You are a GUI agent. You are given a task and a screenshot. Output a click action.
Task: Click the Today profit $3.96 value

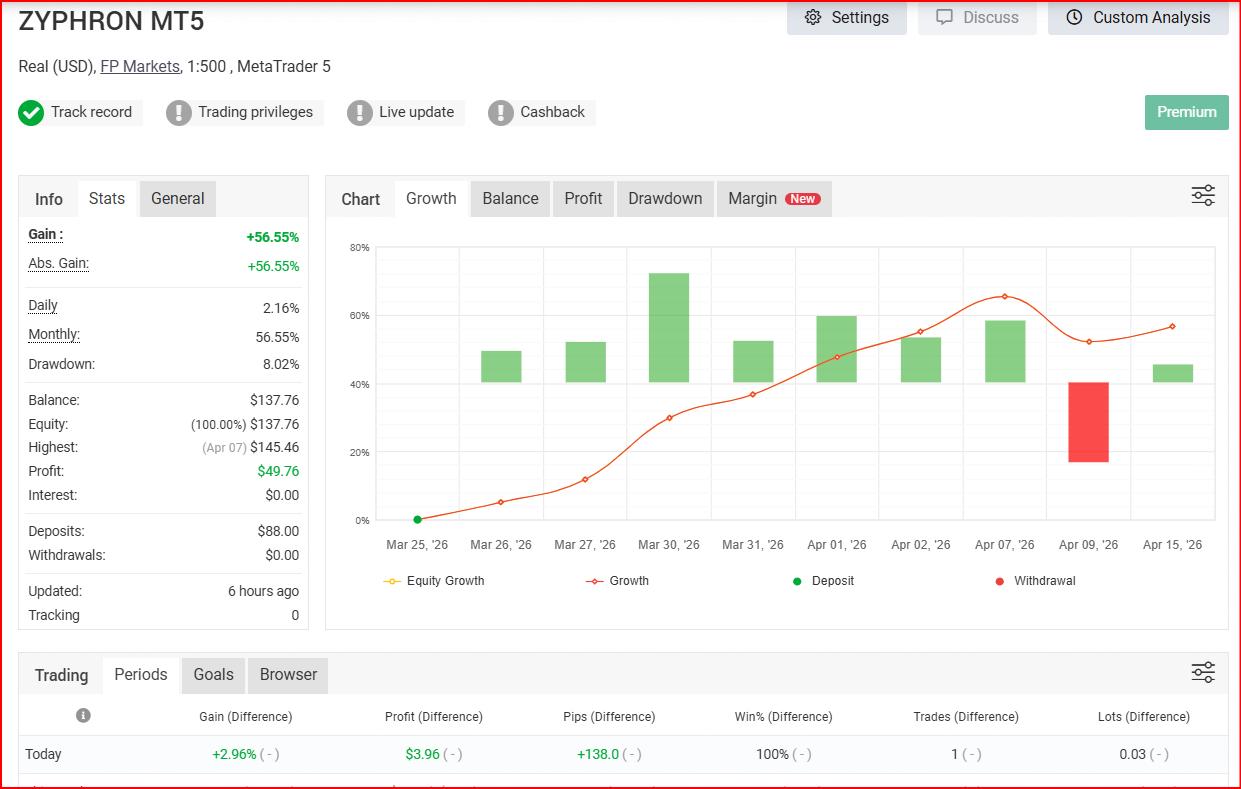click(423, 754)
